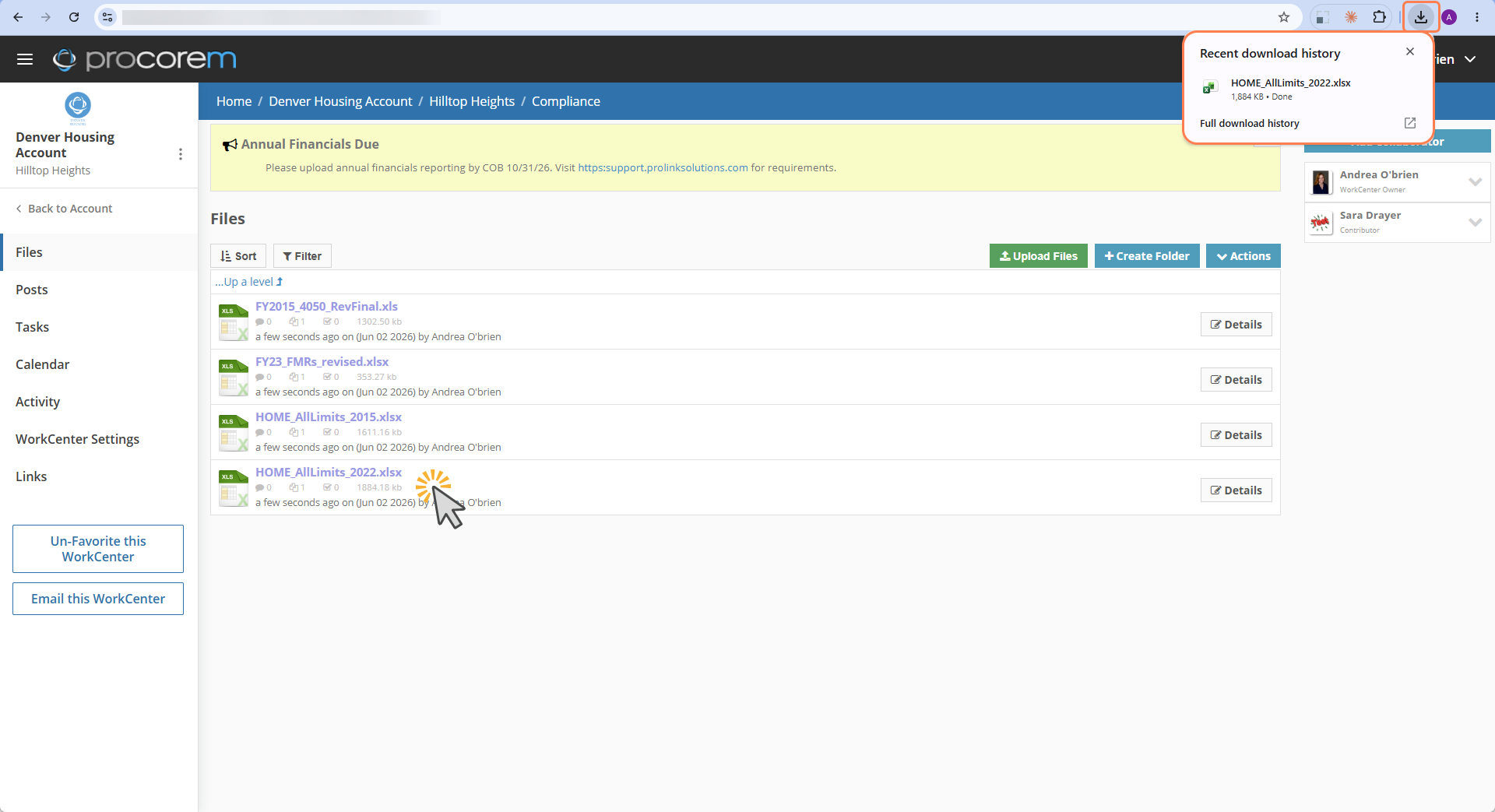Image resolution: width=1495 pixels, height=812 pixels.
Task: Click Andrea O'brien's profile photo
Action: (x=1321, y=182)
